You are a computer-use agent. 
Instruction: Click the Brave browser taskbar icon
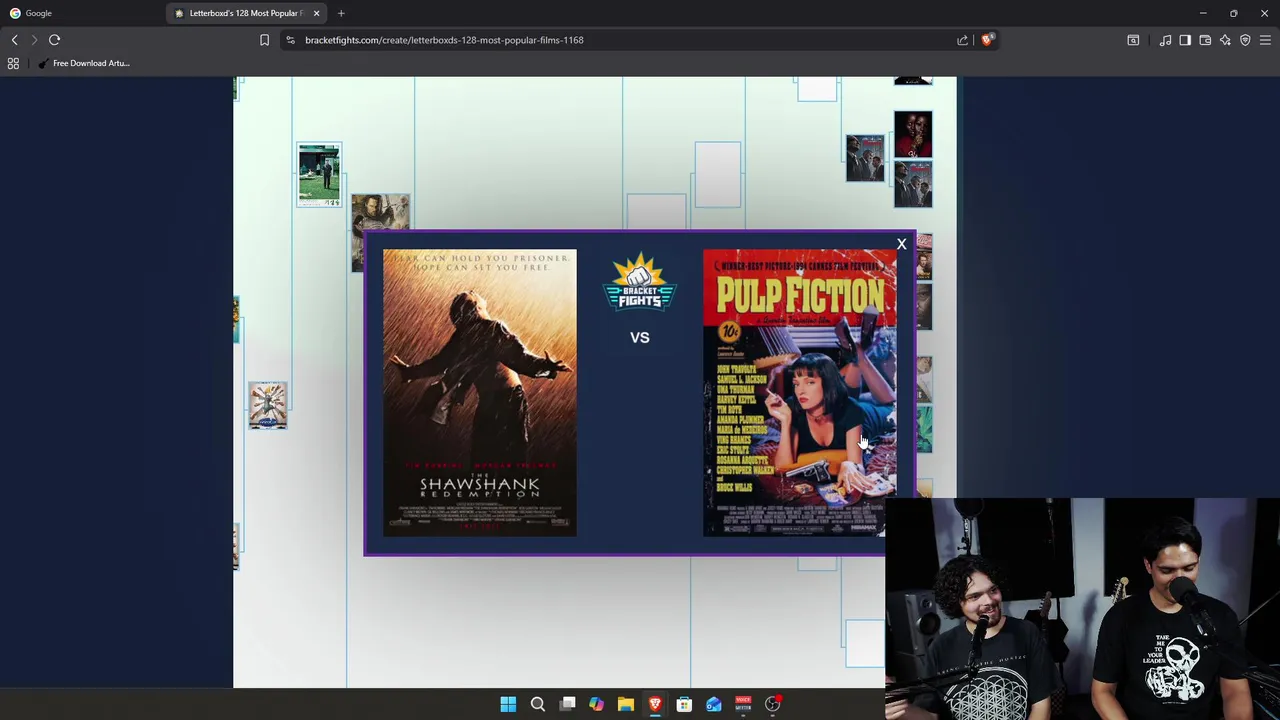(x=655, y=704)
